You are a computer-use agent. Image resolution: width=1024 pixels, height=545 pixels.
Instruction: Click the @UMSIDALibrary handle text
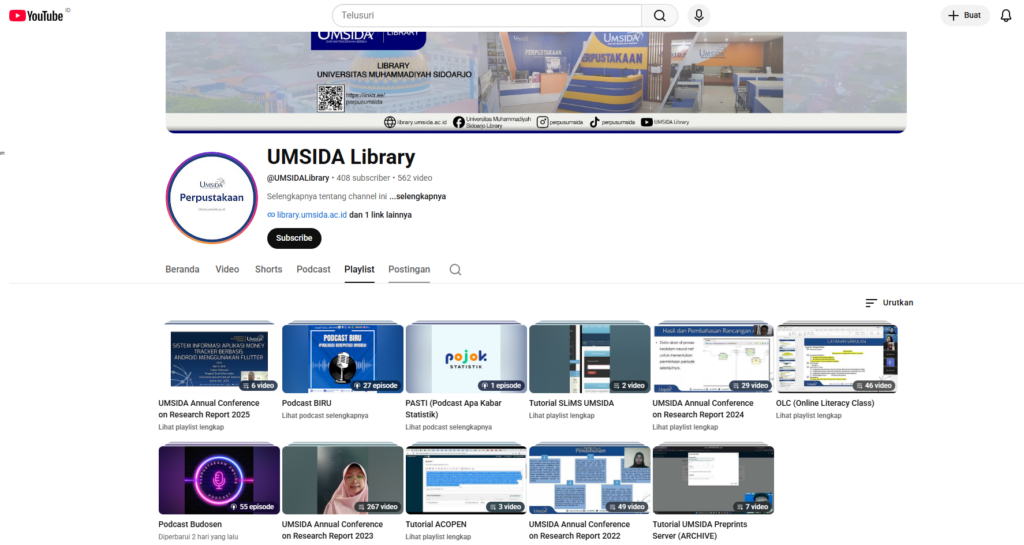tap(298, 178)
